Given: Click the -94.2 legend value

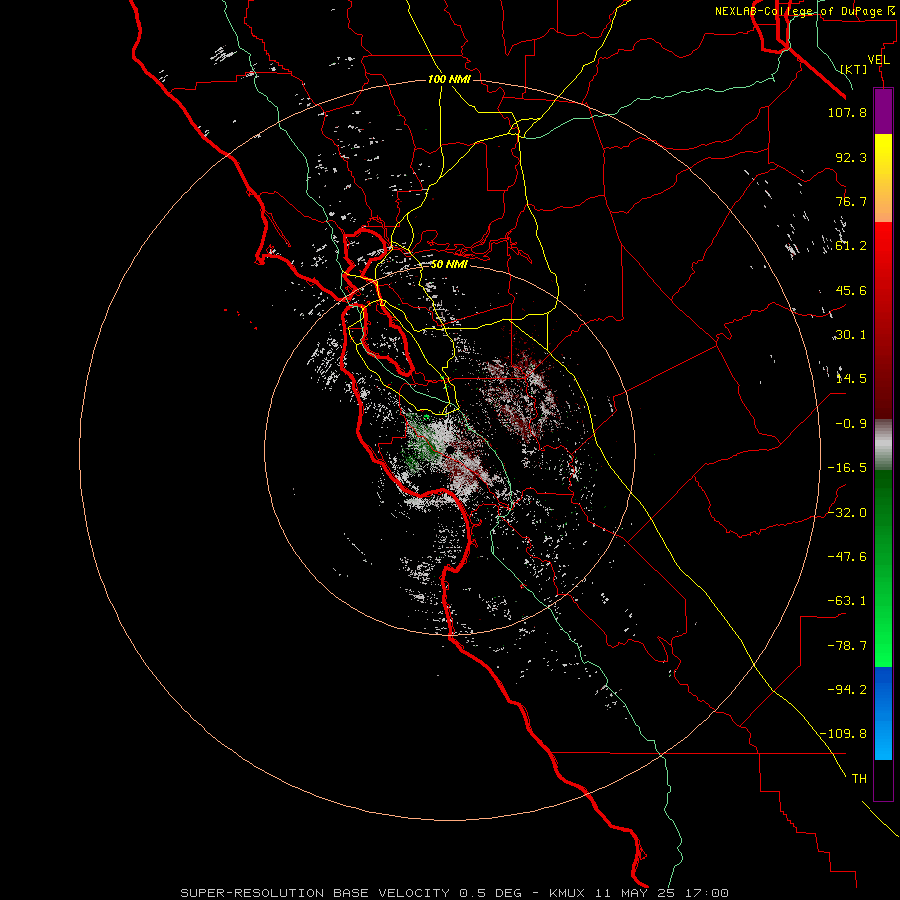Looking at the screenshot, I should coord(847,690).
